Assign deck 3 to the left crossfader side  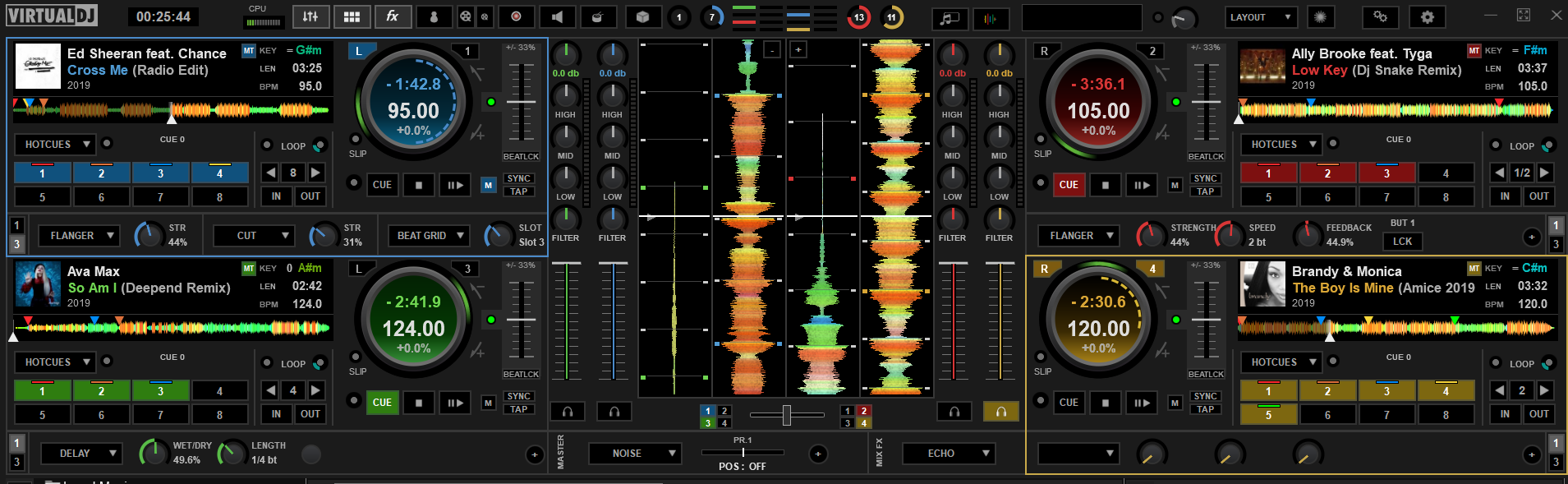pos(708,423)
